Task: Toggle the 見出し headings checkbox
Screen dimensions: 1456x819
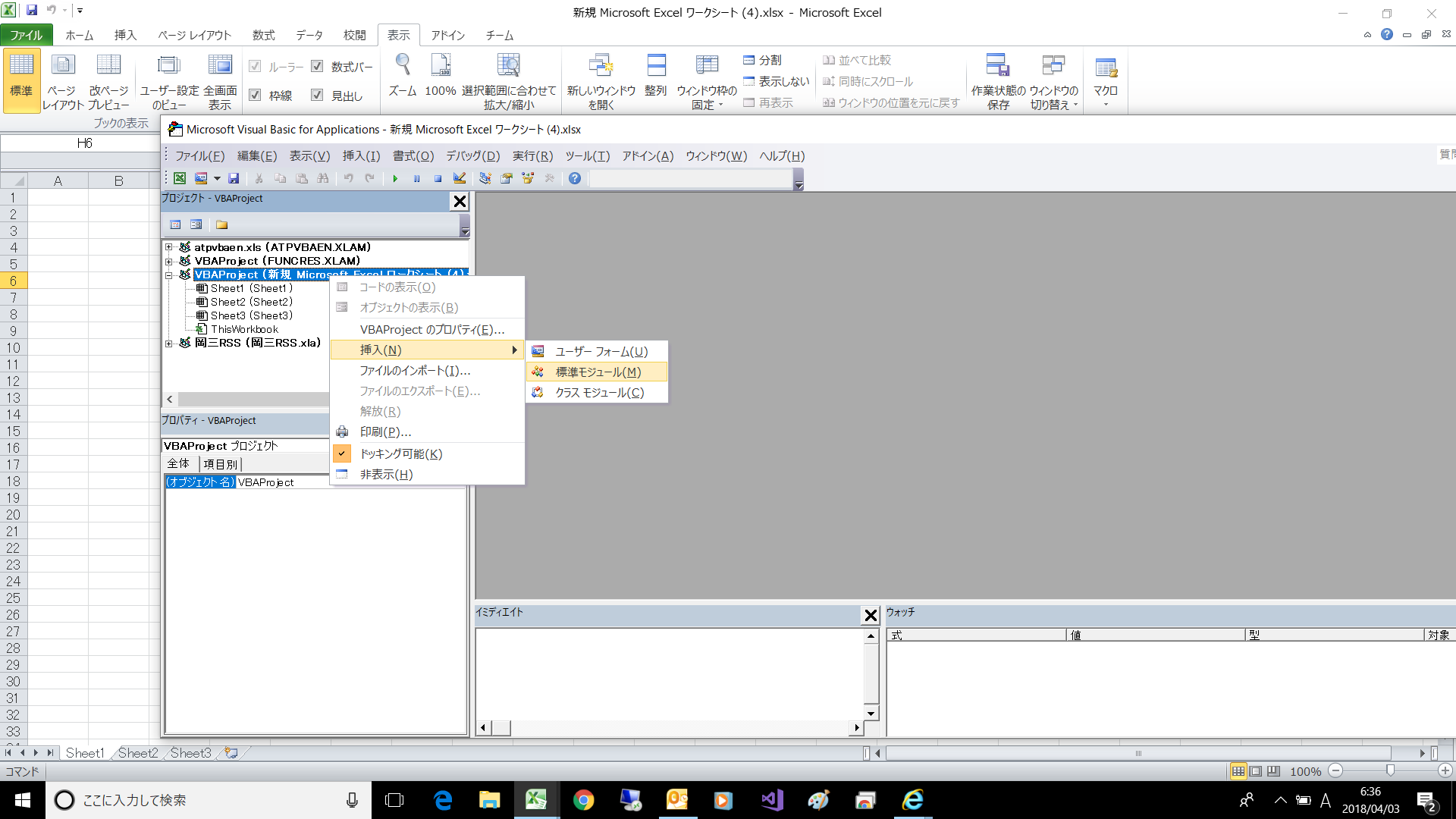Action: [318, 96]
